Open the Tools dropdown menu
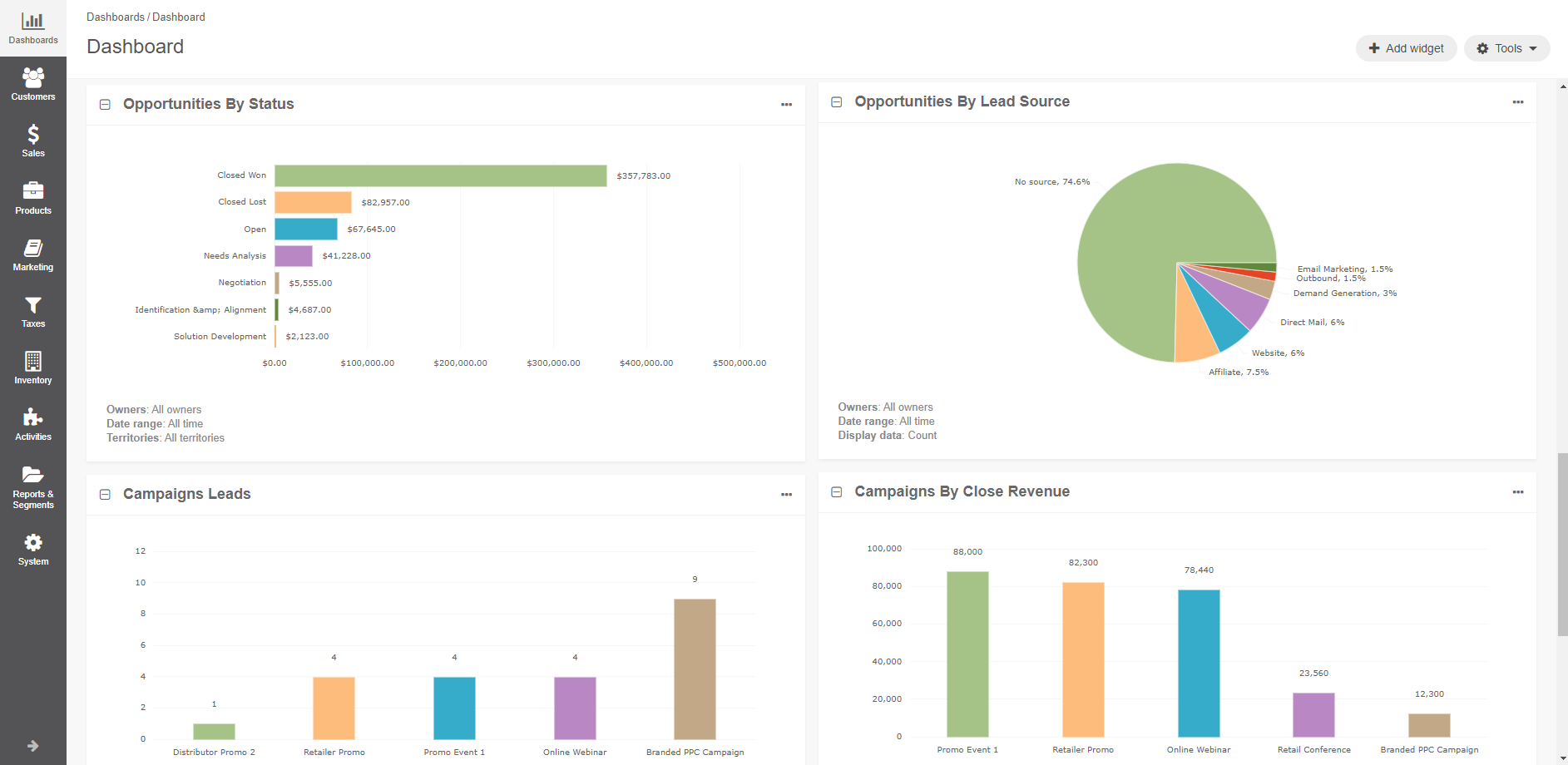 (1506, 48)
